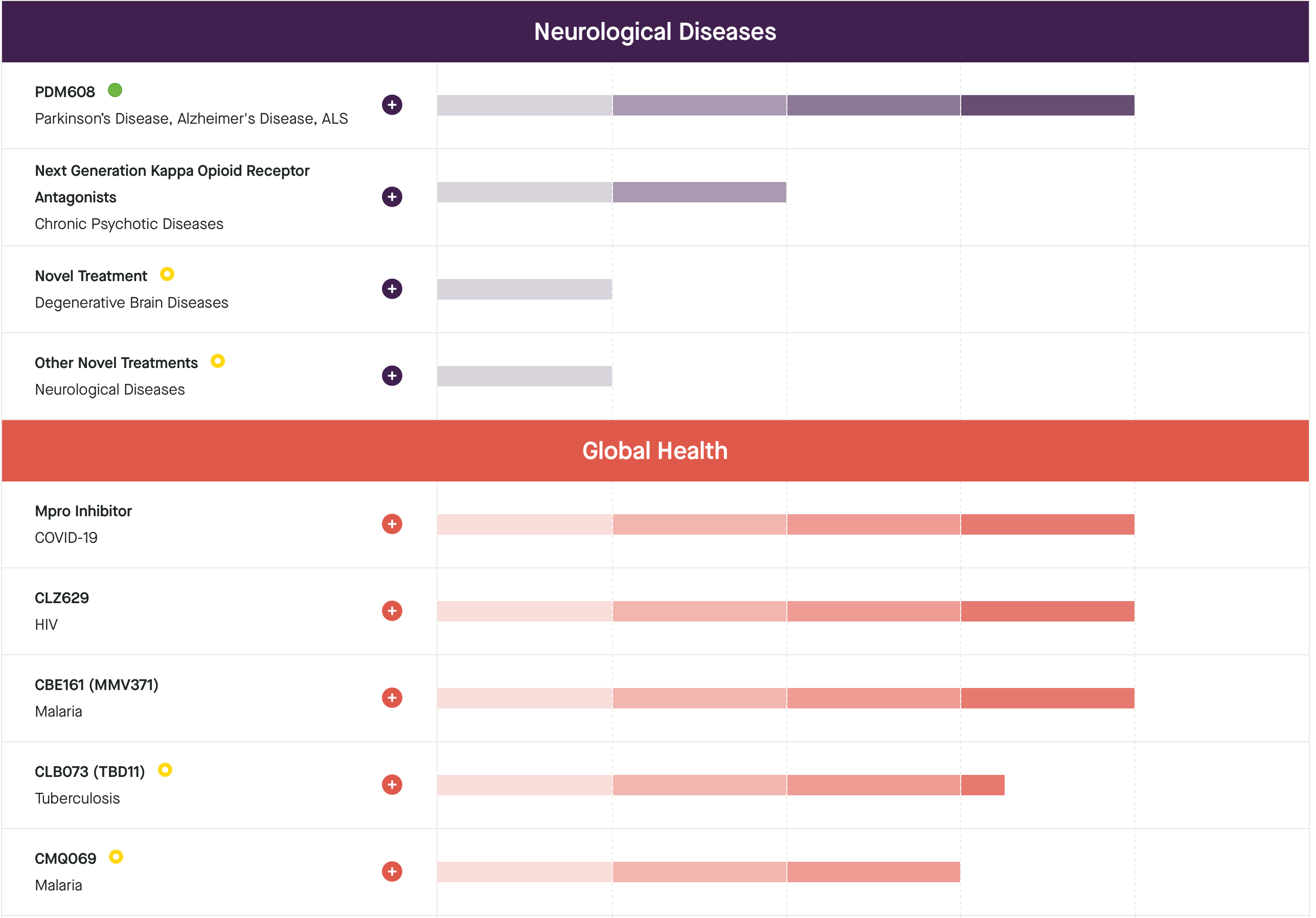
Task: Click short final segment of CLB073 progress bar
Action: click(x=983, y=785)
